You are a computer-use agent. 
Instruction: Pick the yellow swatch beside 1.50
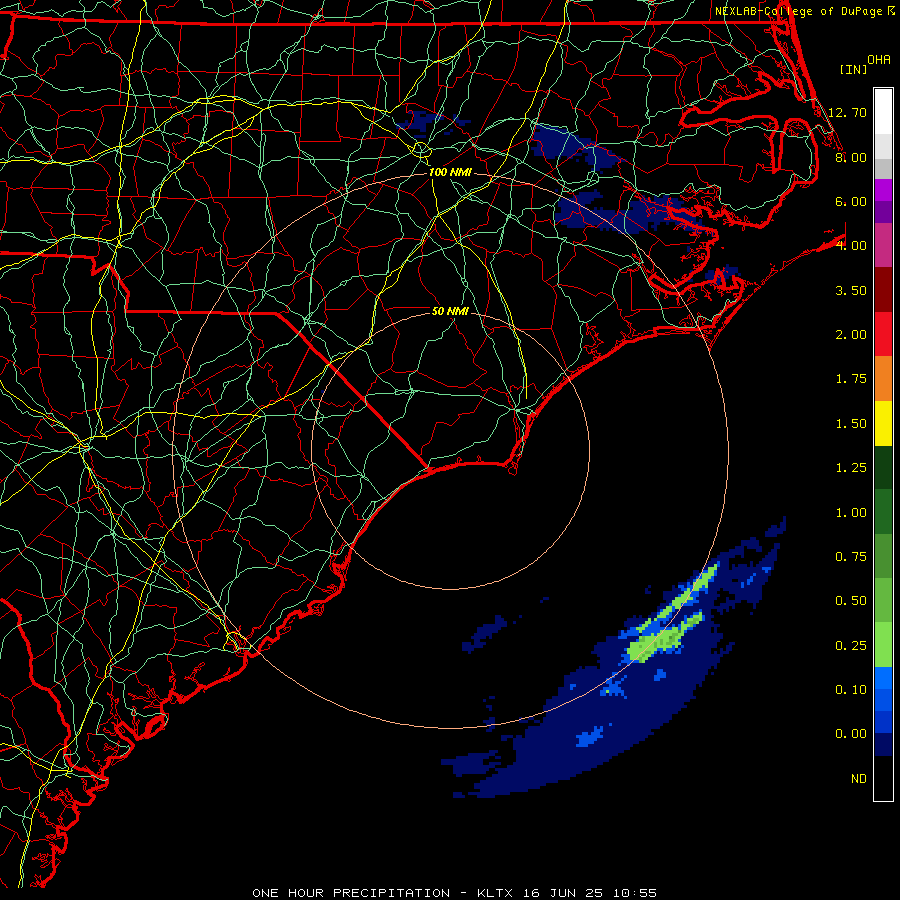[883, 423]
